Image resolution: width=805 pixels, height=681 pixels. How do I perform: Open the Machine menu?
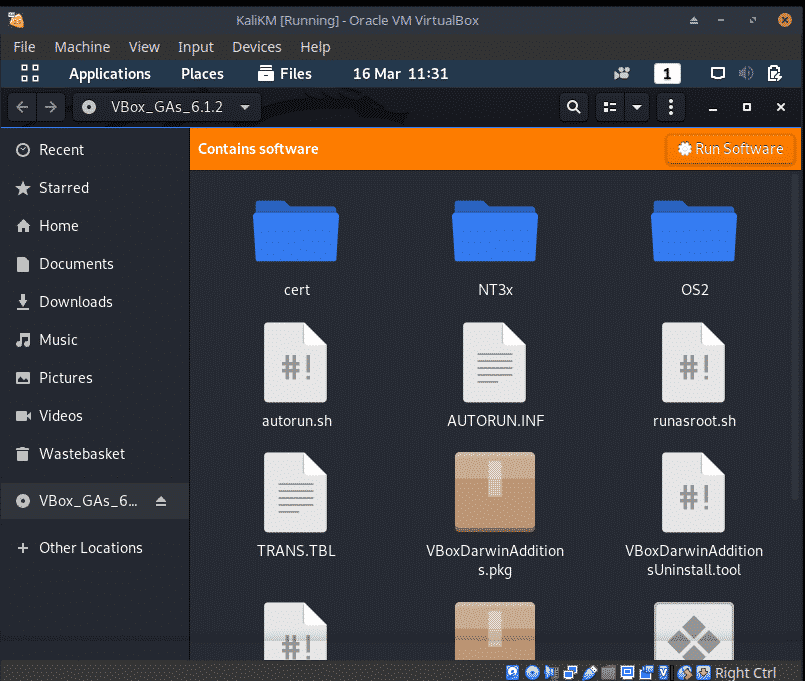(x=82, y=47)
